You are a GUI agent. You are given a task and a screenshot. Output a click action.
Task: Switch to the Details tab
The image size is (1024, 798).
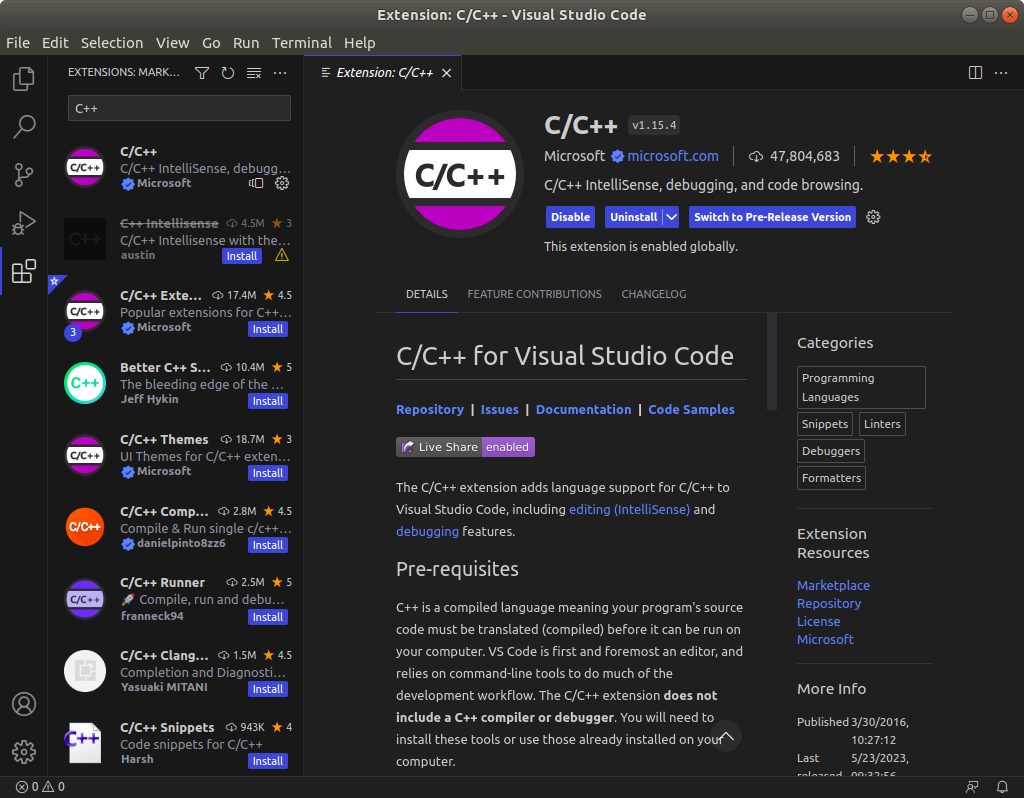click(426, 294)
